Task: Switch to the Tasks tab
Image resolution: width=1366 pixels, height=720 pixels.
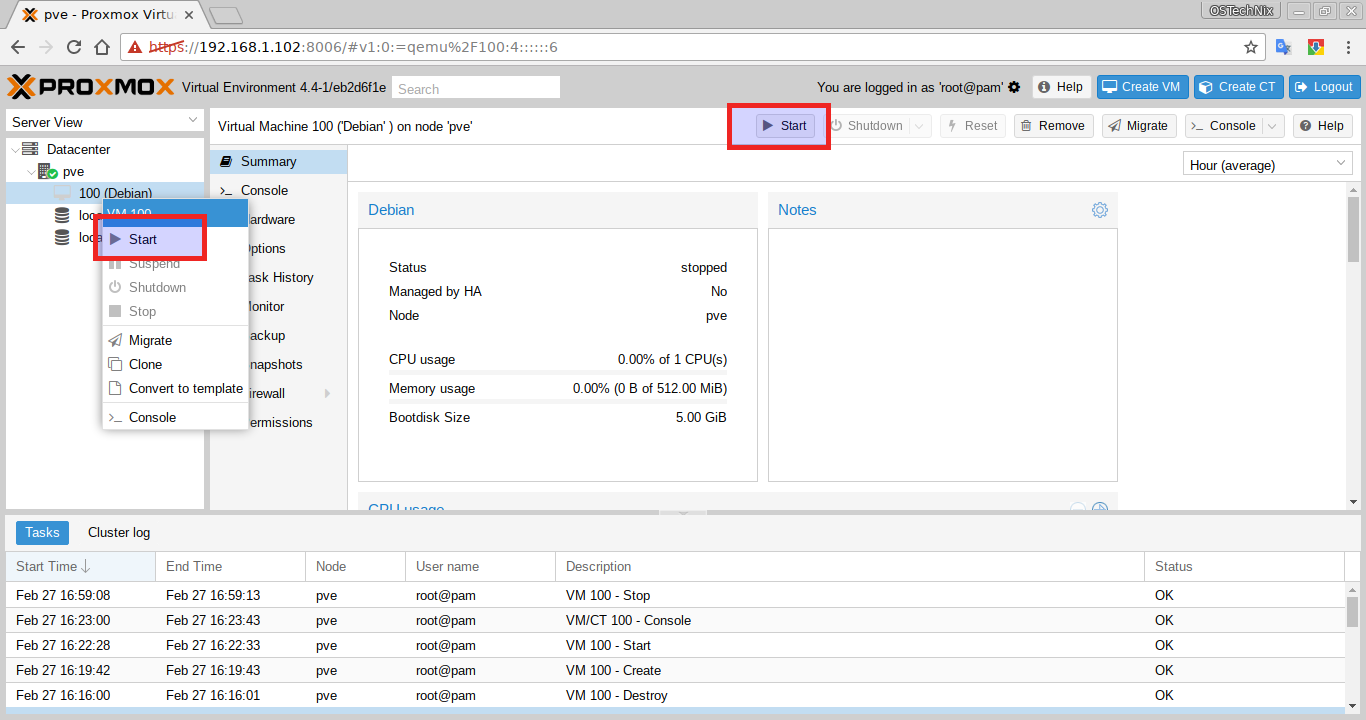Action: pyautogui.click(x=42, y=533)
